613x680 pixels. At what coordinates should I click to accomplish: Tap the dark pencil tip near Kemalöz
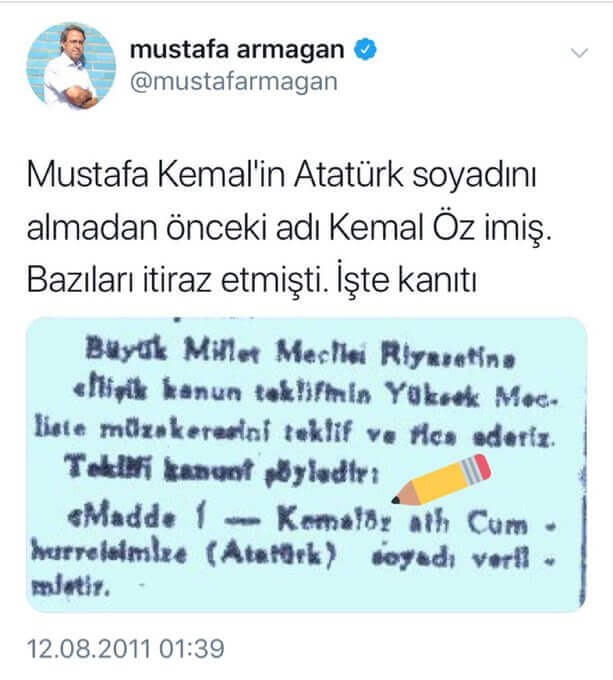395,500
